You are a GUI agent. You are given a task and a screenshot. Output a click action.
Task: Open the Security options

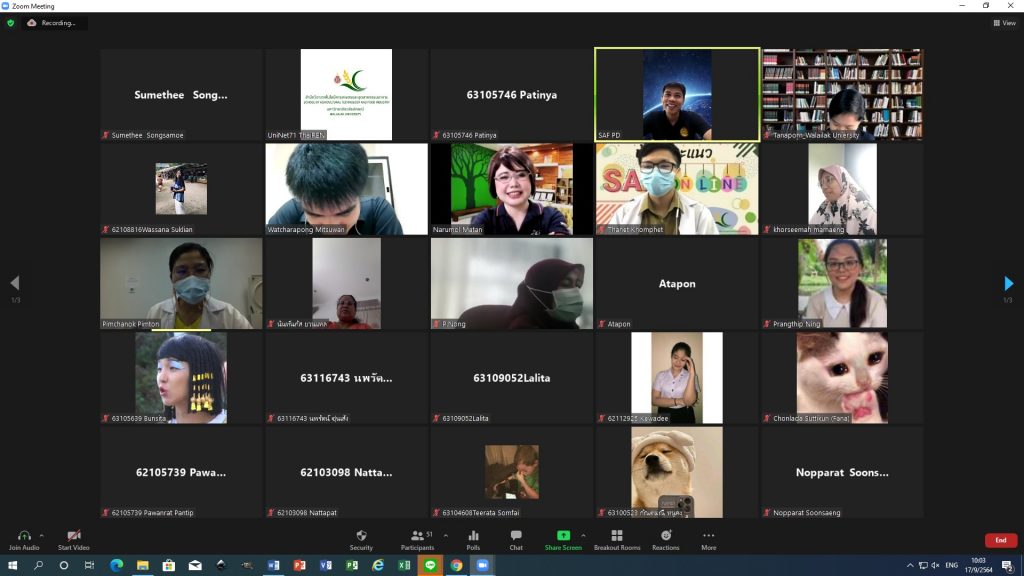click(361, 539)
